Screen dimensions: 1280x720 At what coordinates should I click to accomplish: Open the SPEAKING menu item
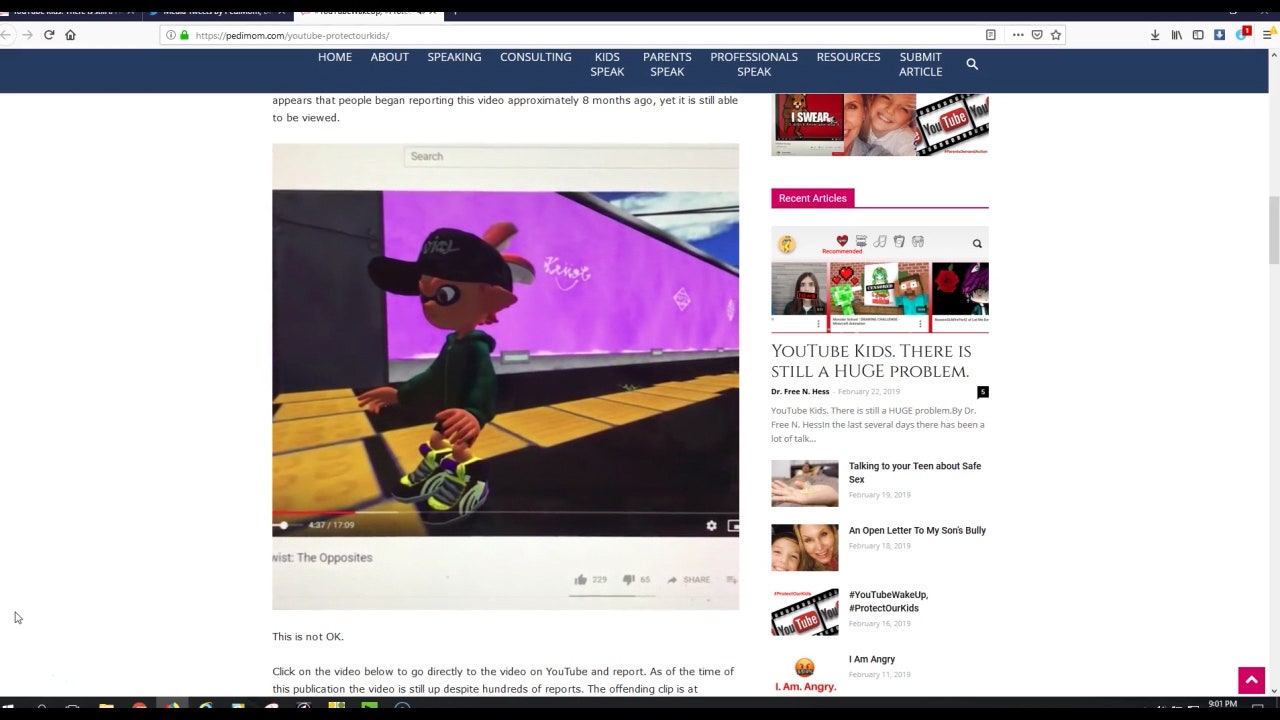(454, 57)
